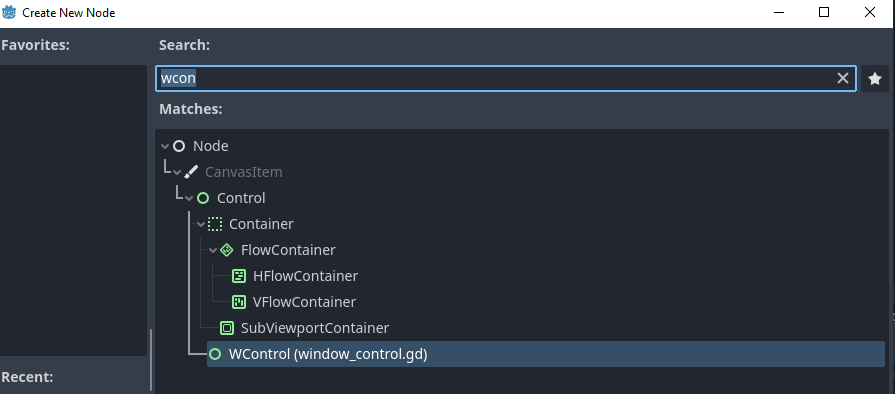Screen dimensions: 895x394
Task: Click the SubViewportContainer icon
Action: click(x=227, y=328)
